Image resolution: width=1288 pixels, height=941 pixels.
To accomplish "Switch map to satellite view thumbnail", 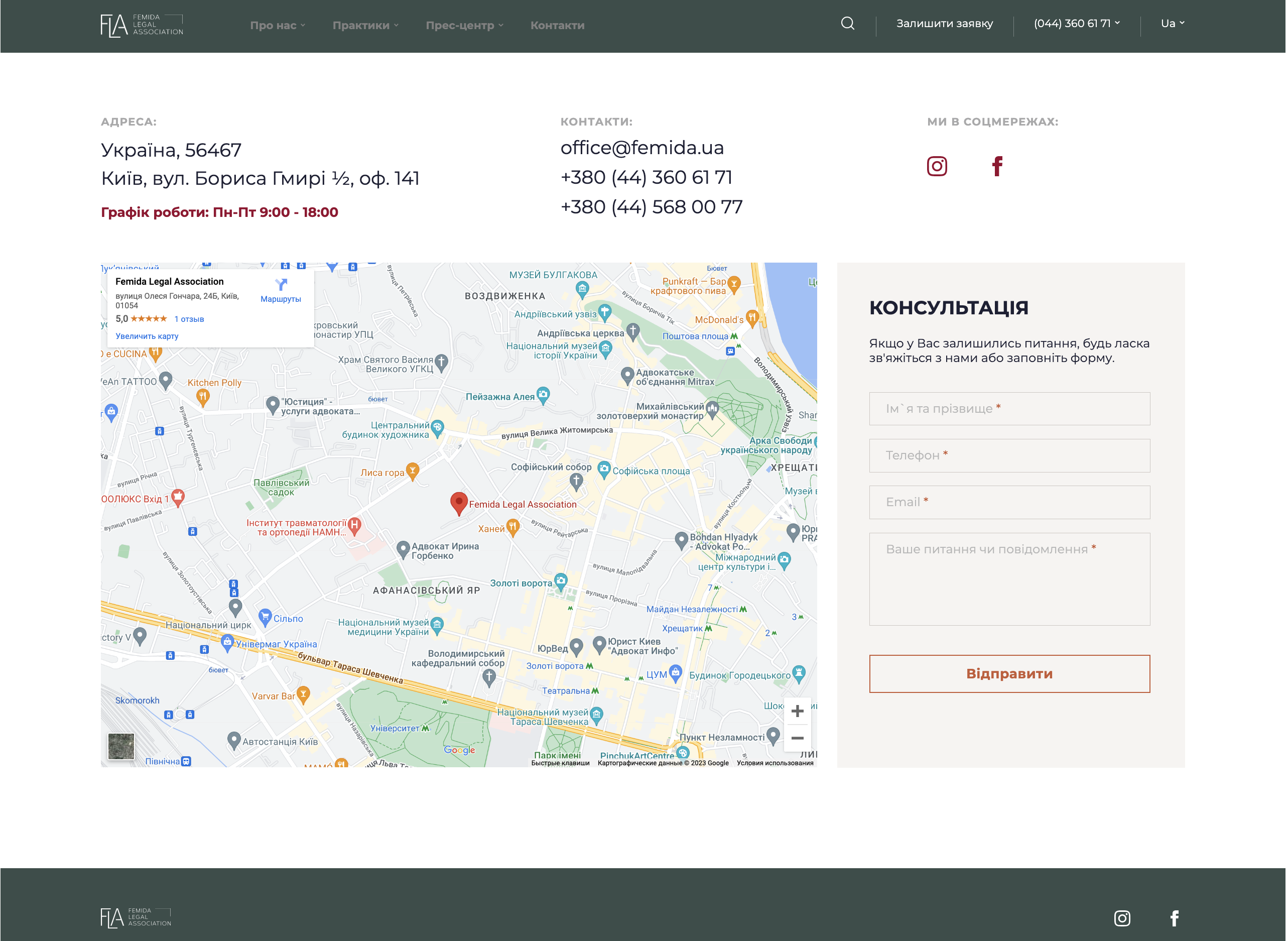I will [x=121, y=747].
